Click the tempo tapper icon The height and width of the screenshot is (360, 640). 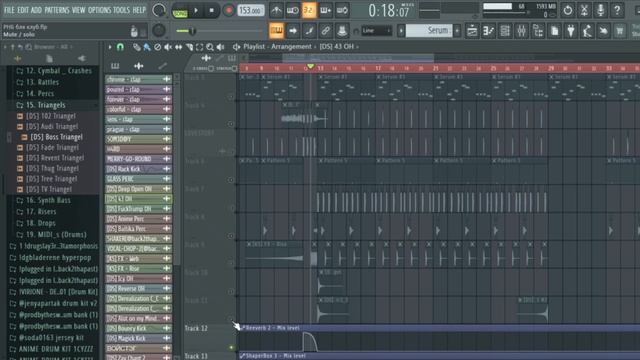tap(587, 31)
